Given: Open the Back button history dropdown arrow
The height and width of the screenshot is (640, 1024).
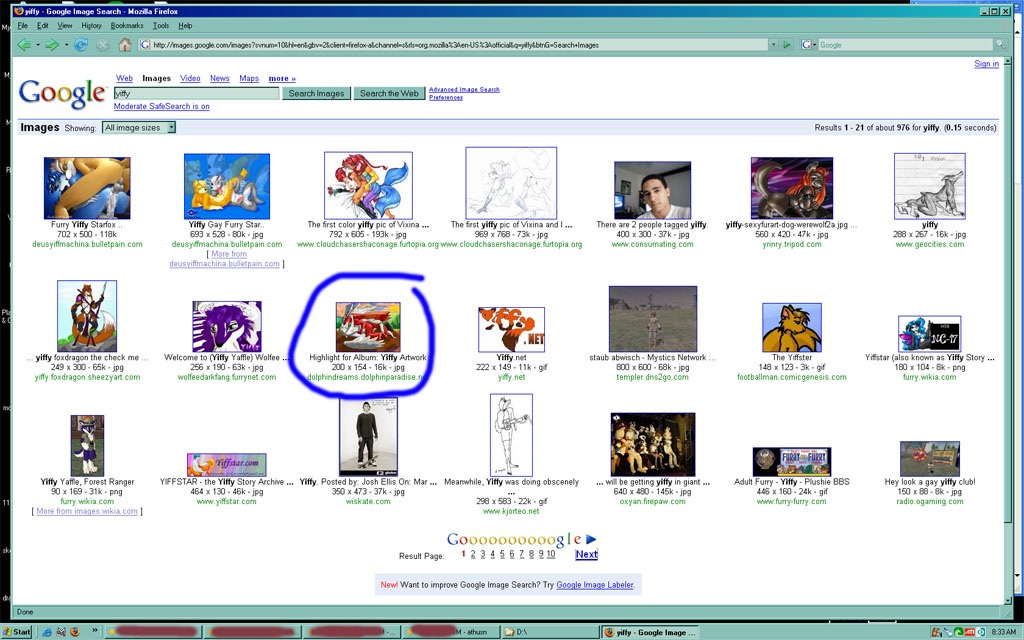Looking at the screenshot, I should pos(37,44).
